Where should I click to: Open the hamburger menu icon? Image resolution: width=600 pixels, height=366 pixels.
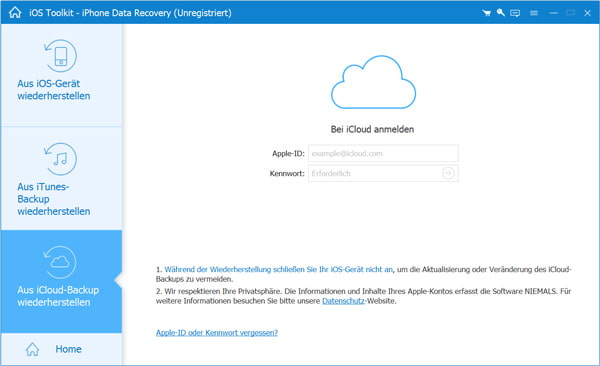tap(534, 13)
